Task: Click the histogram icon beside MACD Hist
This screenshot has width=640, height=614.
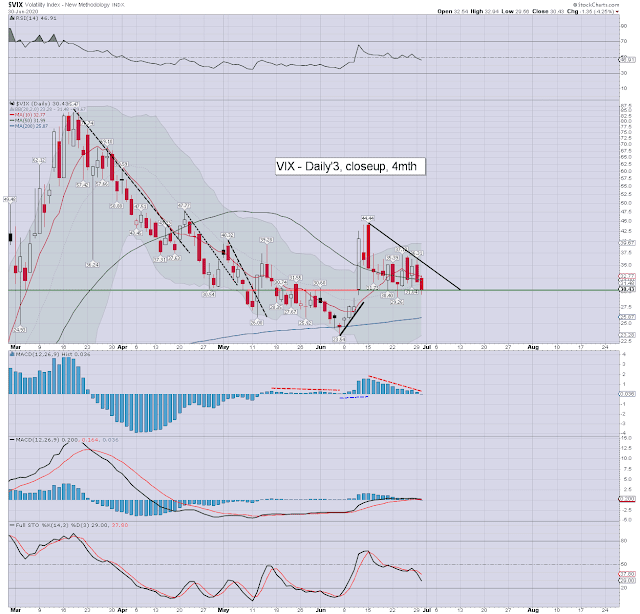Action: pyautogui.click(x=12, y=354)
